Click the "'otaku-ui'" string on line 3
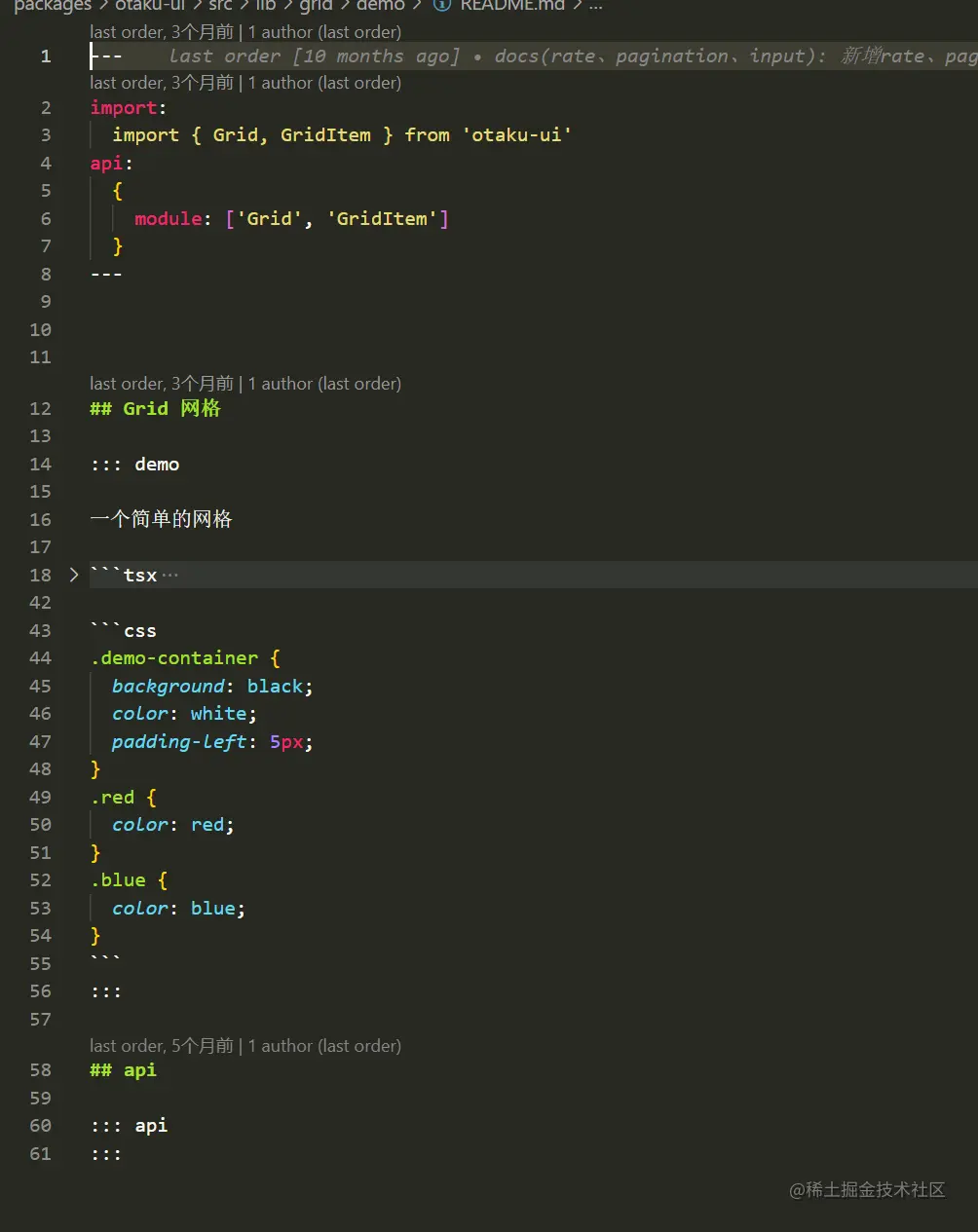 click(x=516, y=135)
